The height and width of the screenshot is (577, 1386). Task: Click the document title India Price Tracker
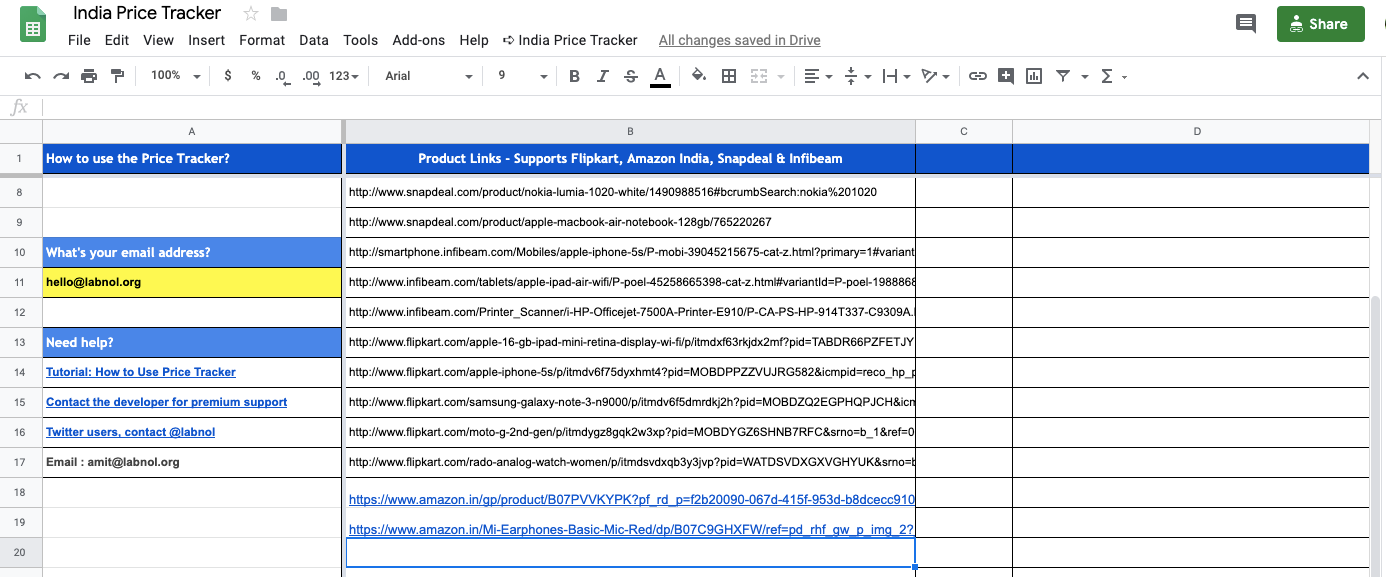147,14
